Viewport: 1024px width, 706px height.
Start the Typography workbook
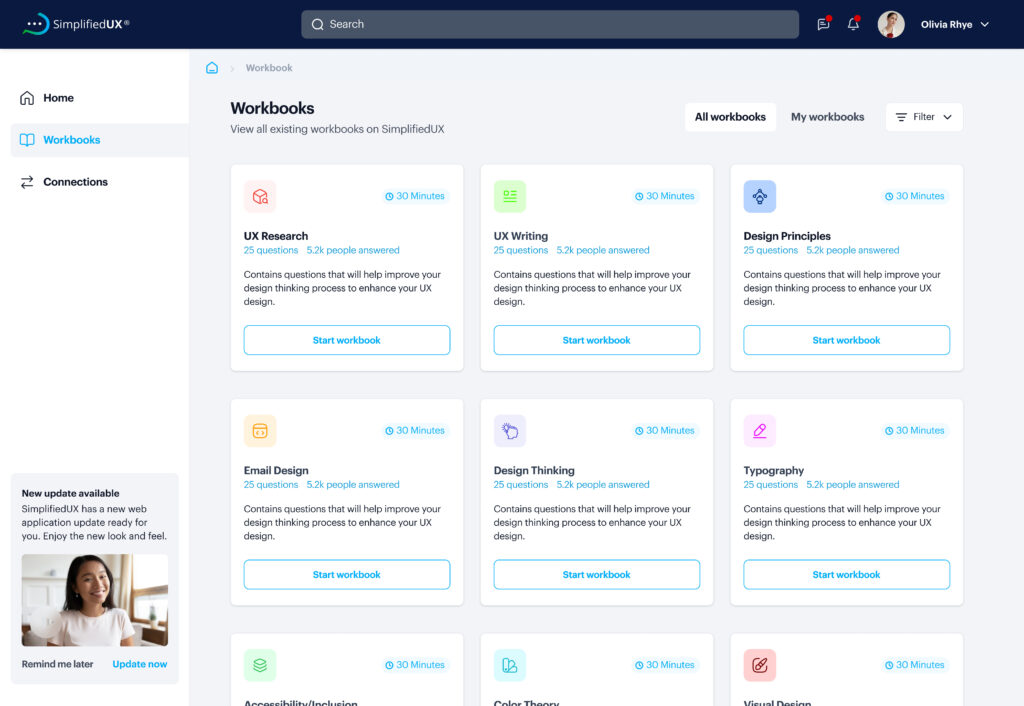(x=846, y=575)
